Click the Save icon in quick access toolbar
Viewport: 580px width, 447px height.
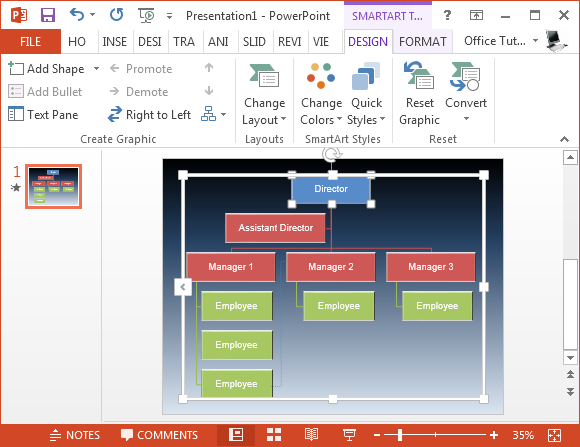[48, 16]
